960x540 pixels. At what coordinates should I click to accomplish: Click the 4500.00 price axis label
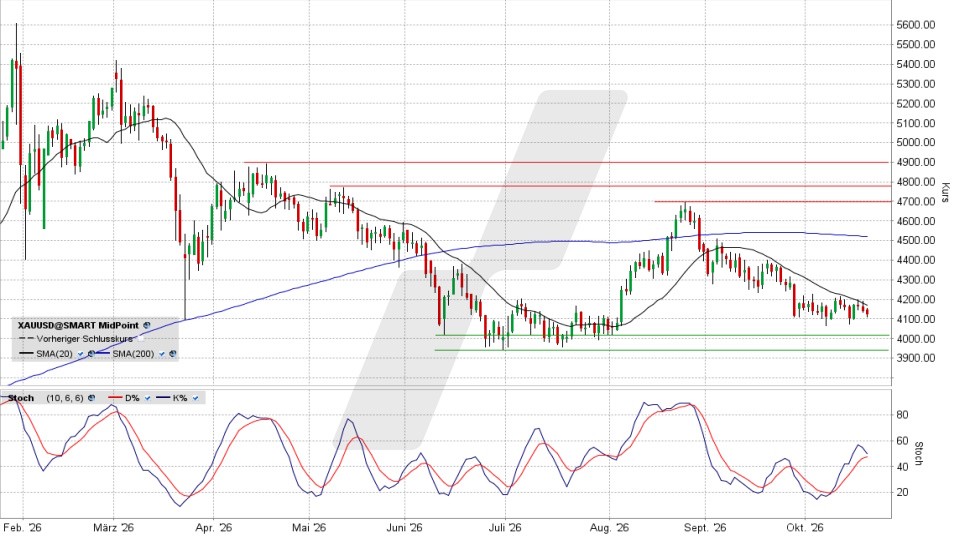(x=915, y=241)
